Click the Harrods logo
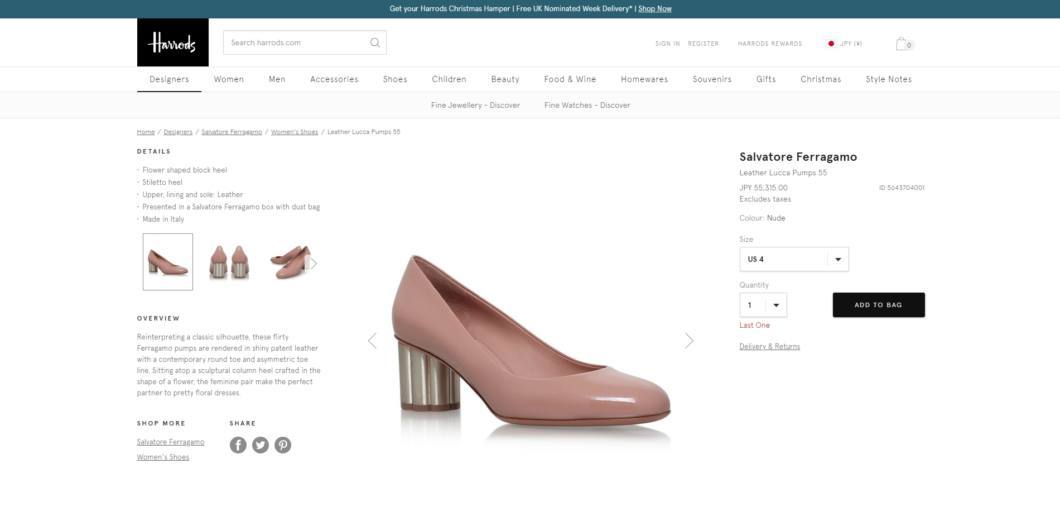This screenshot has height=521, width=1060. click(172, 42)
